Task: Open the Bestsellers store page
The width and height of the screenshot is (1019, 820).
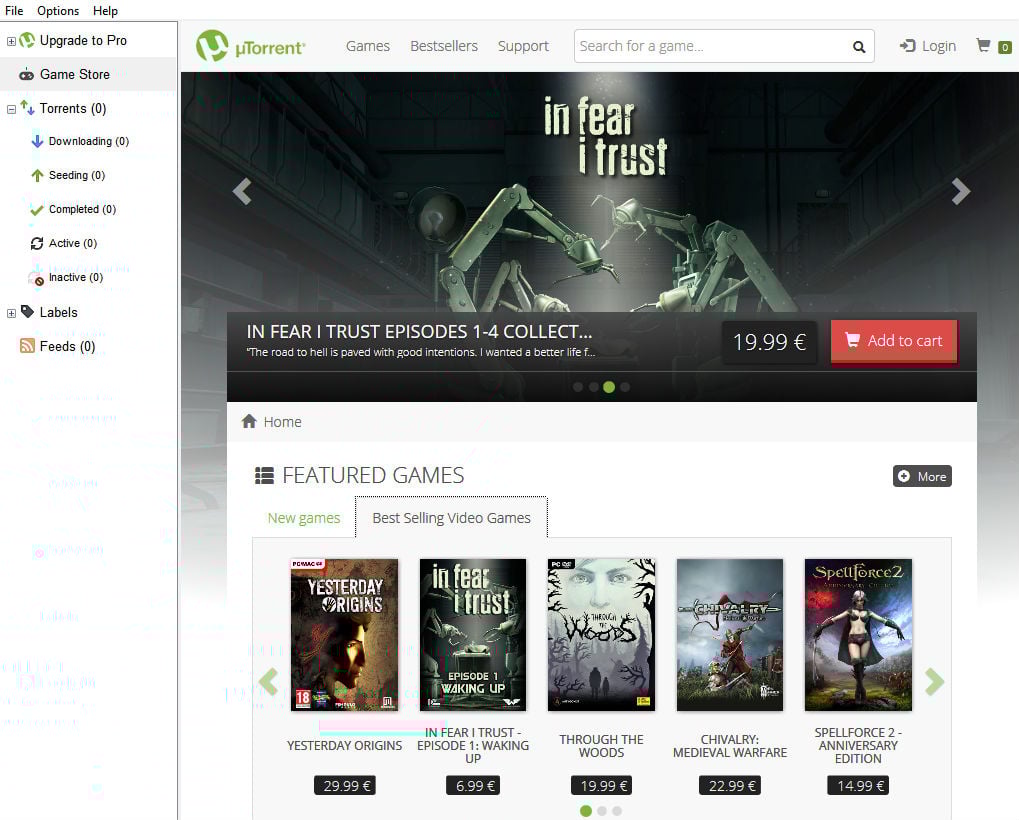Action: pos(444,46)
